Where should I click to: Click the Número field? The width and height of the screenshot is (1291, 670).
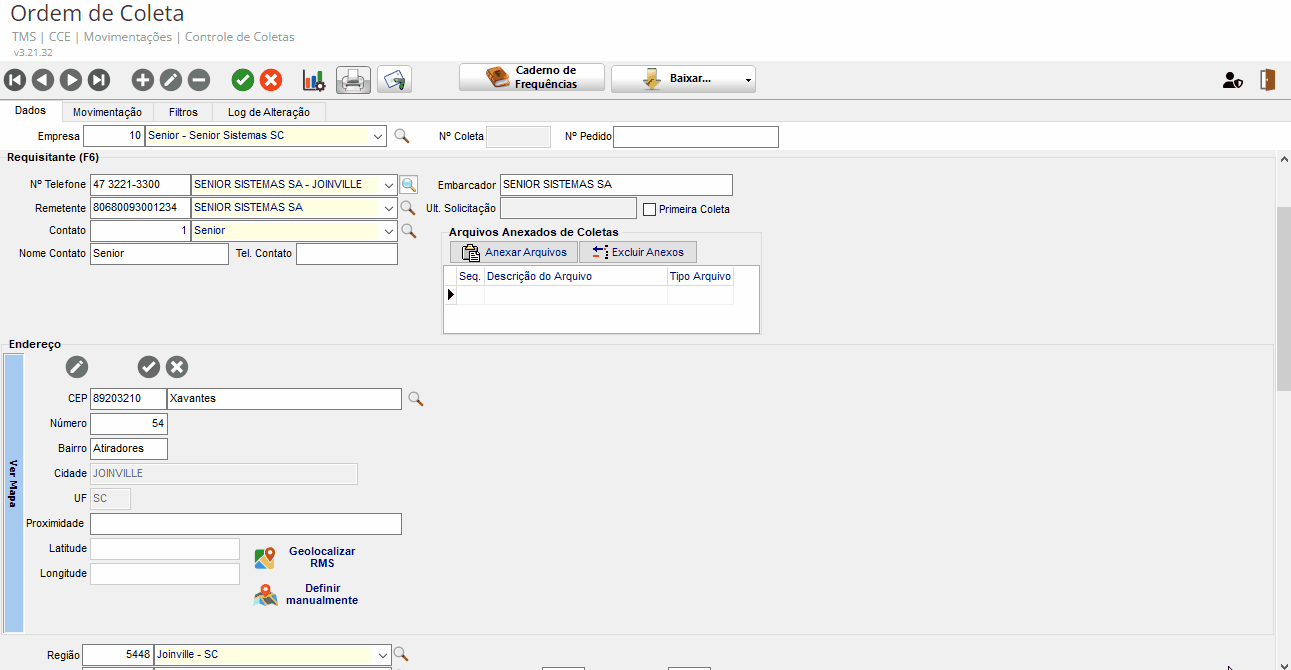point(128,424)
